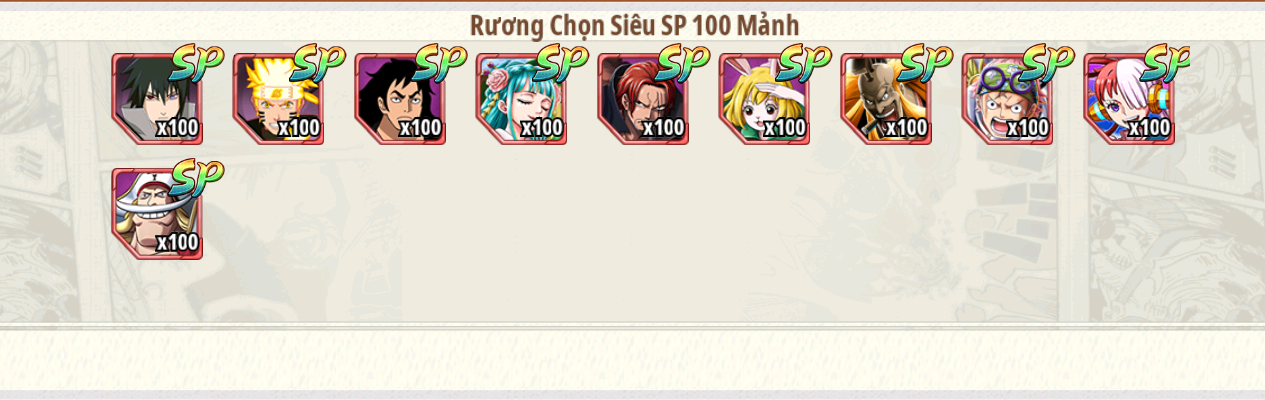Viewport: 1265px width, 400px height.
Task: Select the goggles-wearing Luffy shard icon
Action: tap(1008, 99)
